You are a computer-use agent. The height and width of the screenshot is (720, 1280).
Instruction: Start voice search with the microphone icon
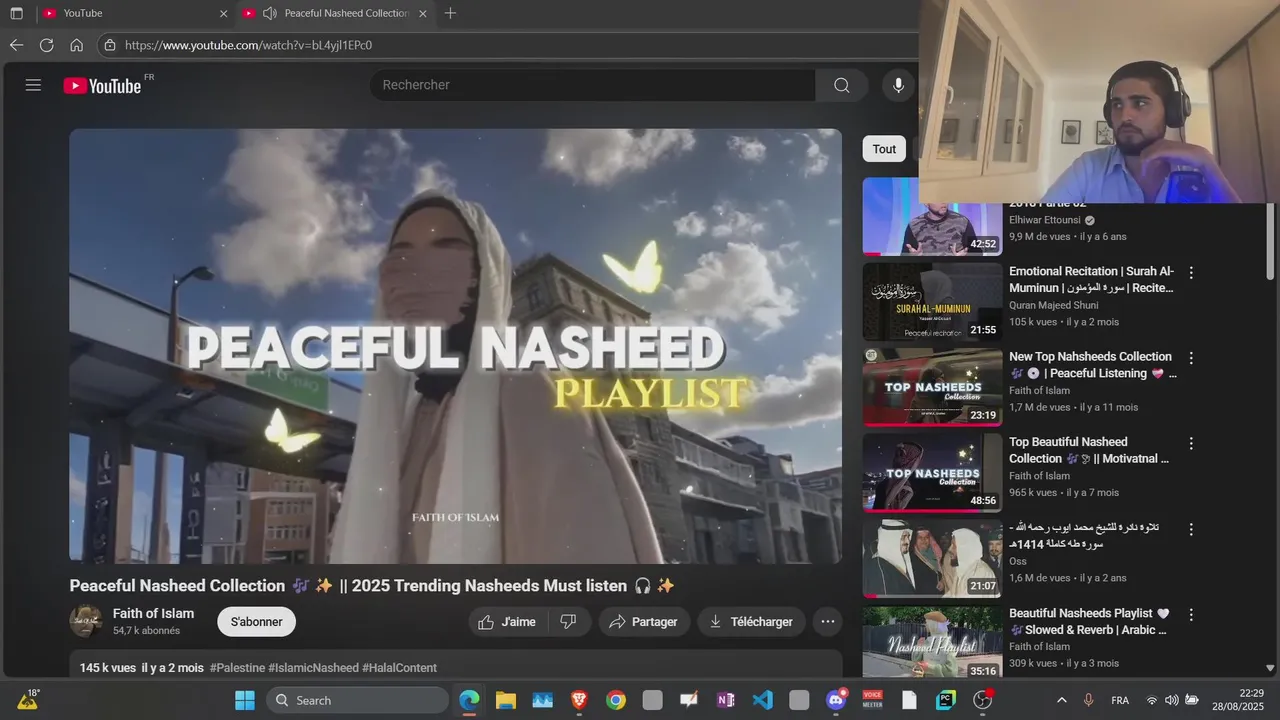click(x=898, y=85)
